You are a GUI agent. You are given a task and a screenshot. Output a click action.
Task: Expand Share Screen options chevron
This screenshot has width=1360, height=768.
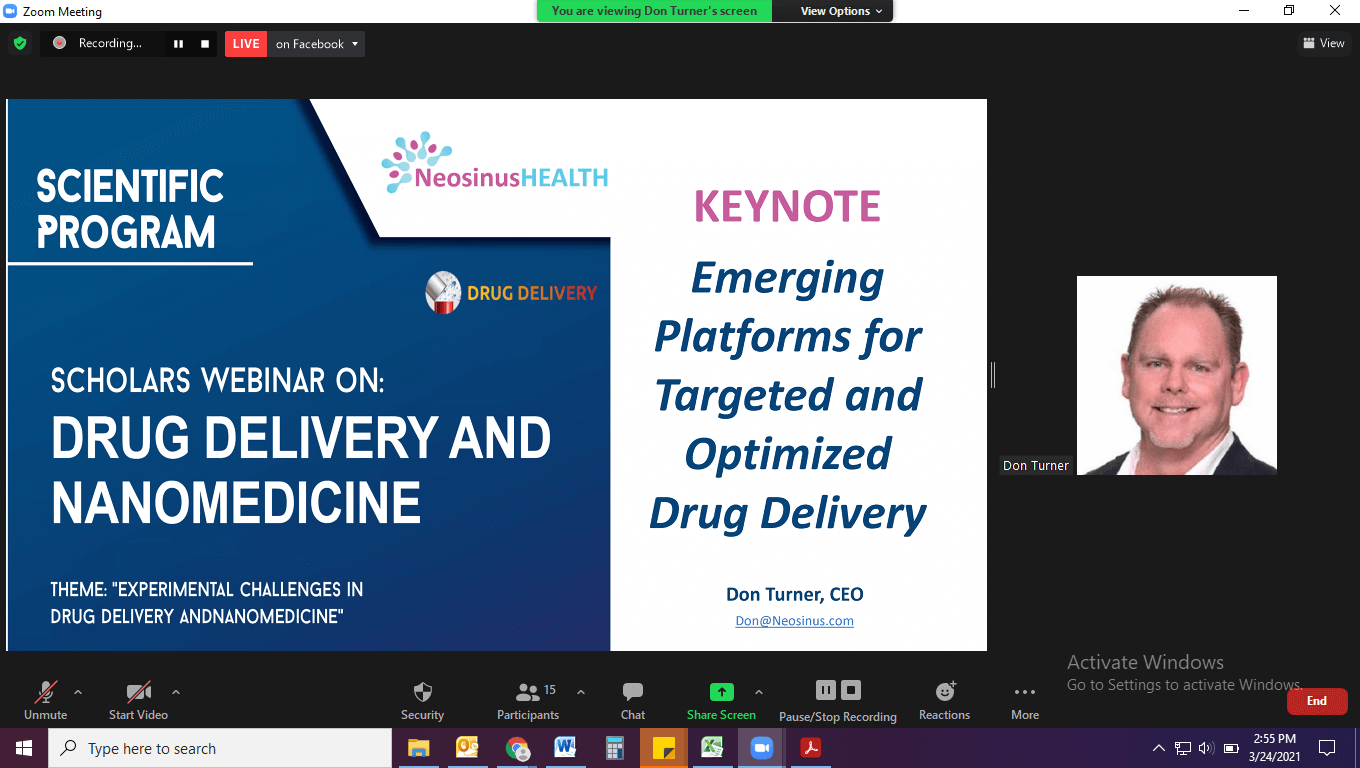coord(759,692)
